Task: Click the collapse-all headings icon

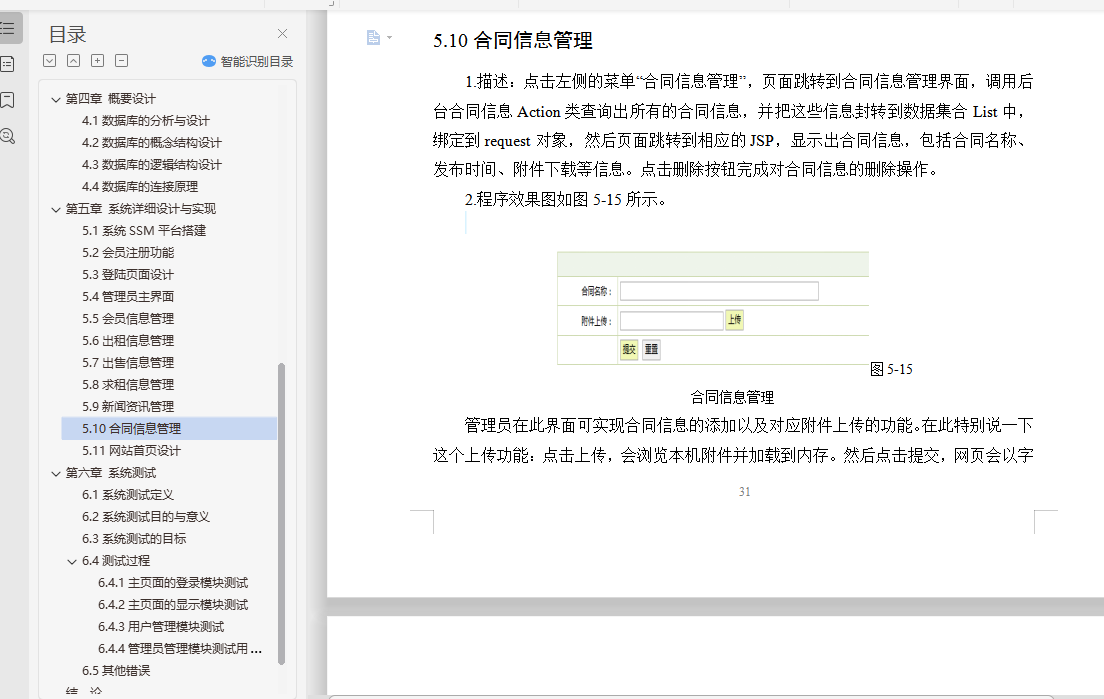Action: coord(73,61)
